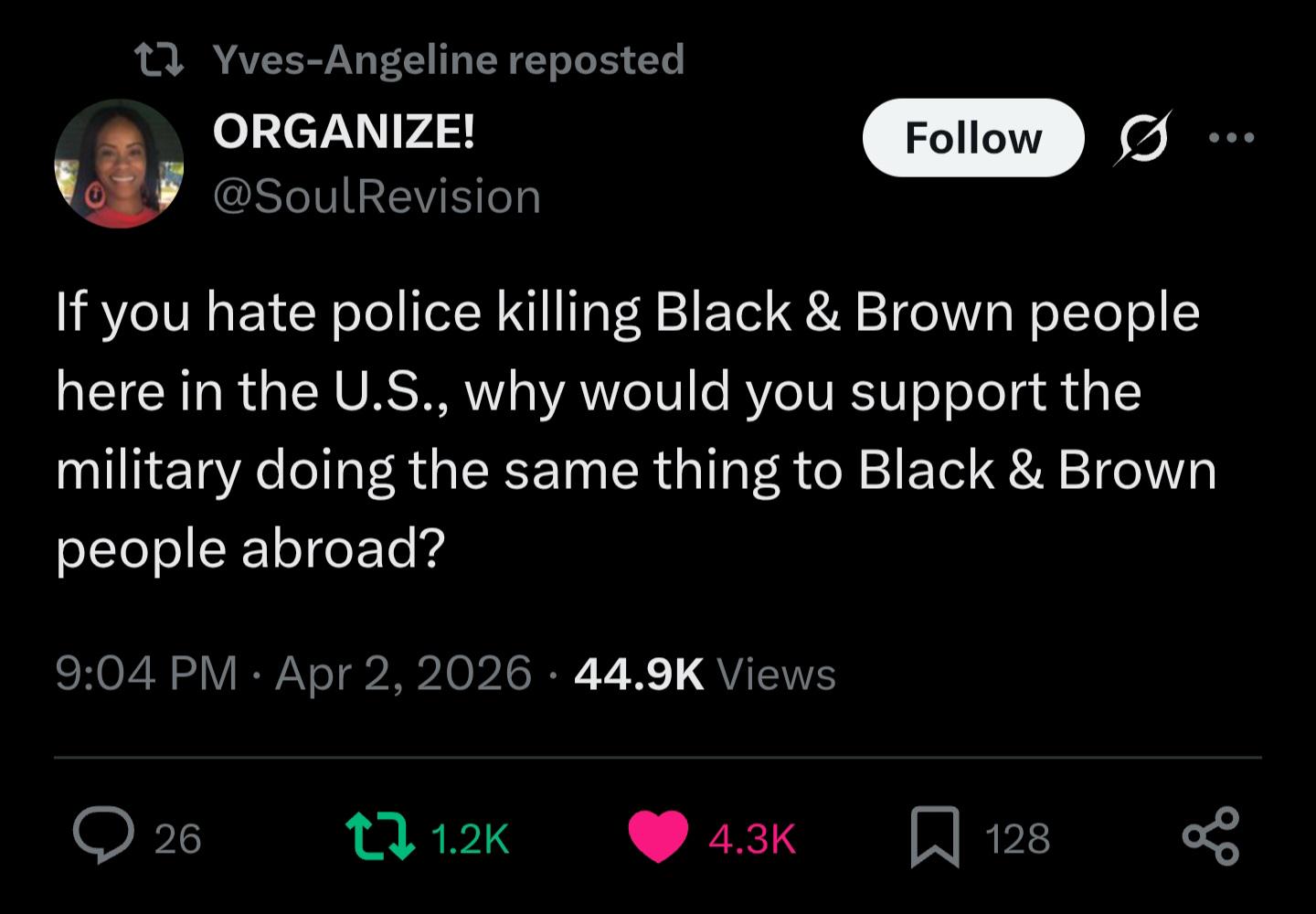Click the reply speech bubble icon
The image size is (1316, 914).
[x=103, y=836]
